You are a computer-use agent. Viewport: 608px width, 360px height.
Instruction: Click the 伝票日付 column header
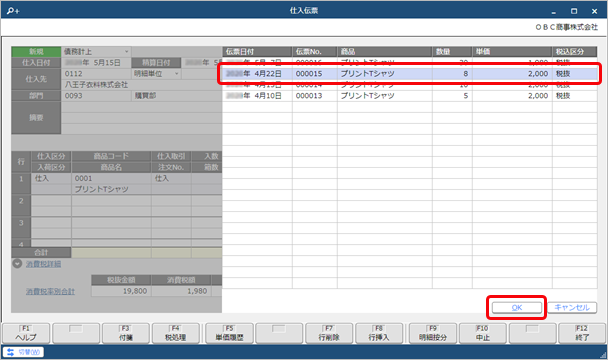pos(257,52)
